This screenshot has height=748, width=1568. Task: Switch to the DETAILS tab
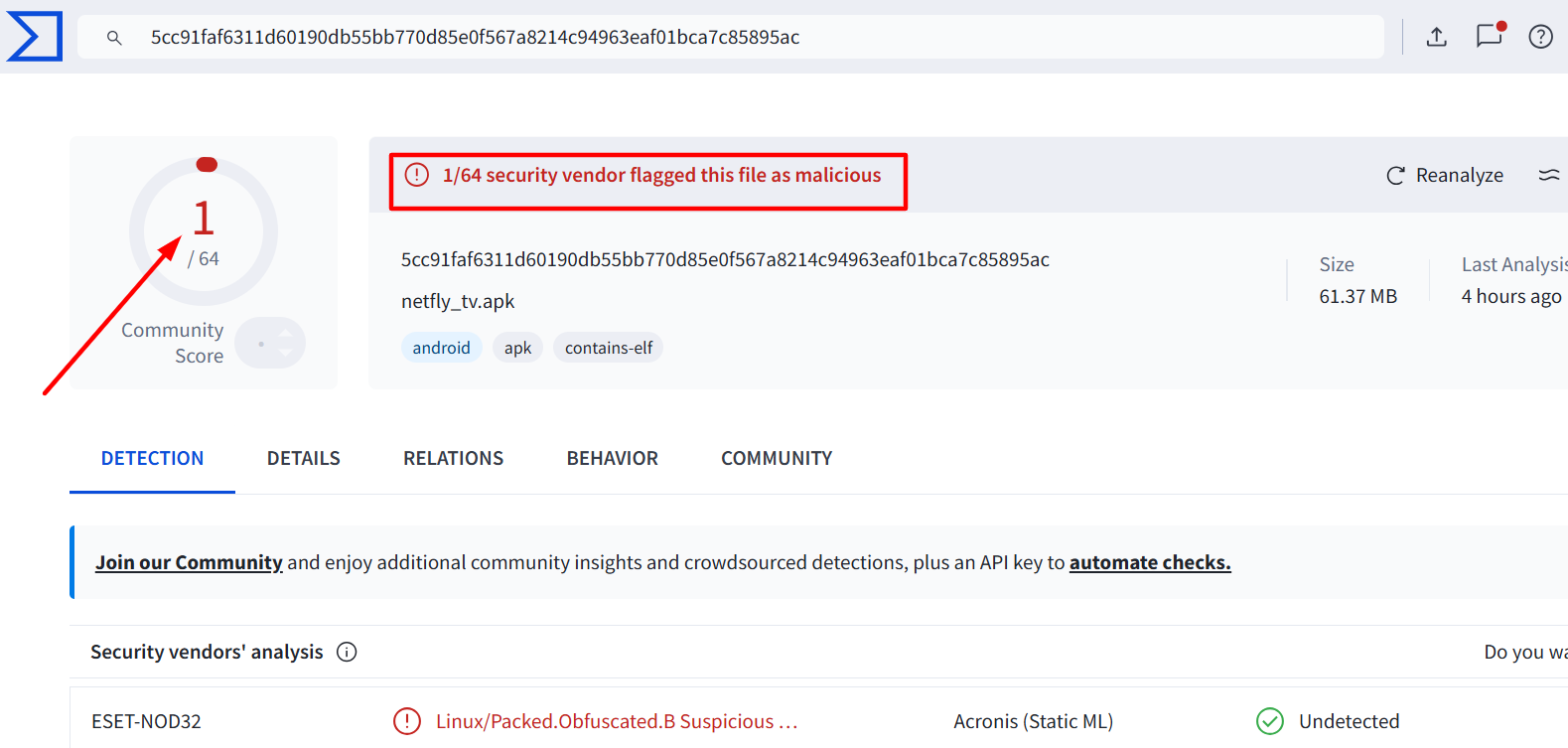304,458
